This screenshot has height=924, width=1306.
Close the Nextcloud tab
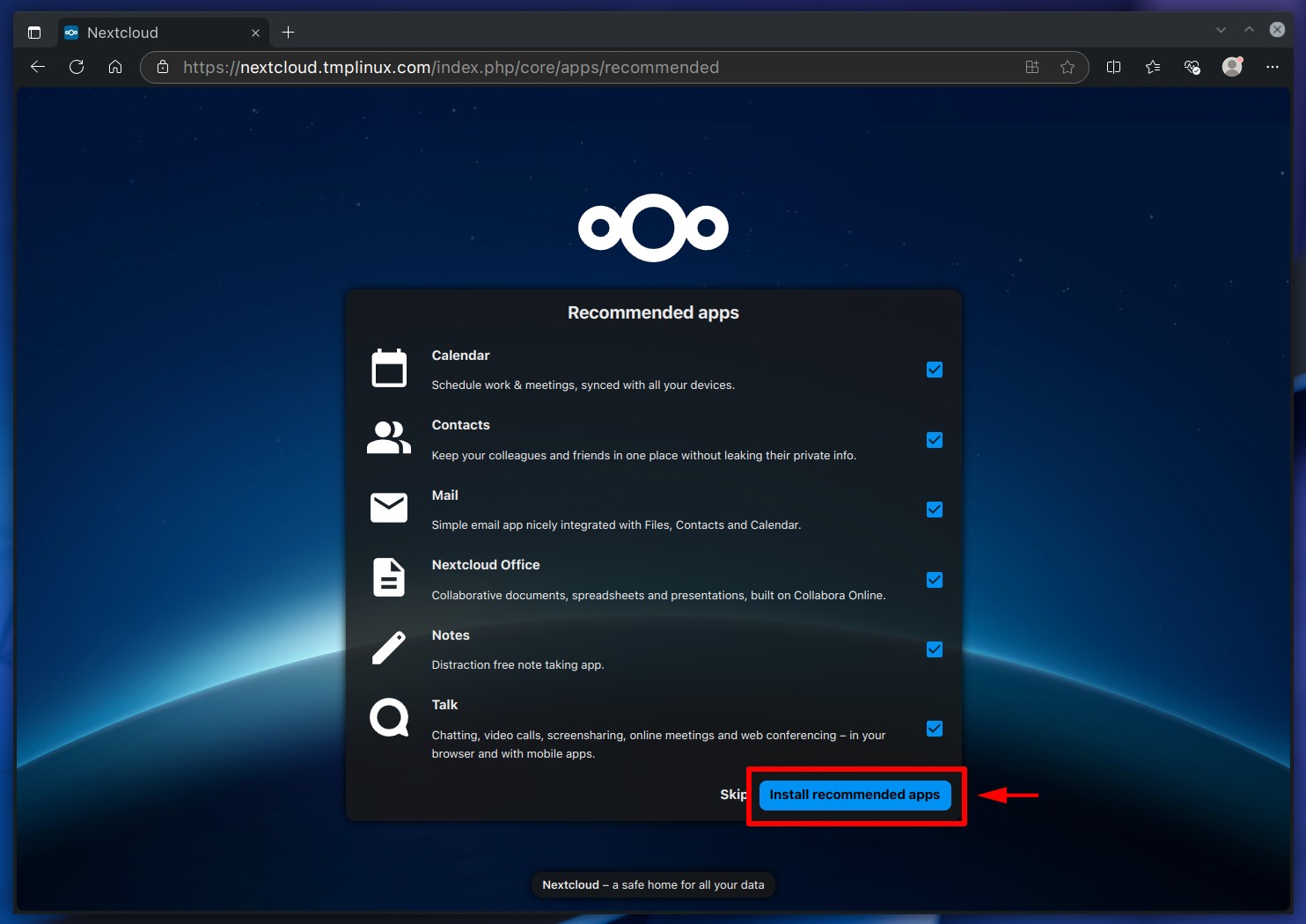coord(255,33)
